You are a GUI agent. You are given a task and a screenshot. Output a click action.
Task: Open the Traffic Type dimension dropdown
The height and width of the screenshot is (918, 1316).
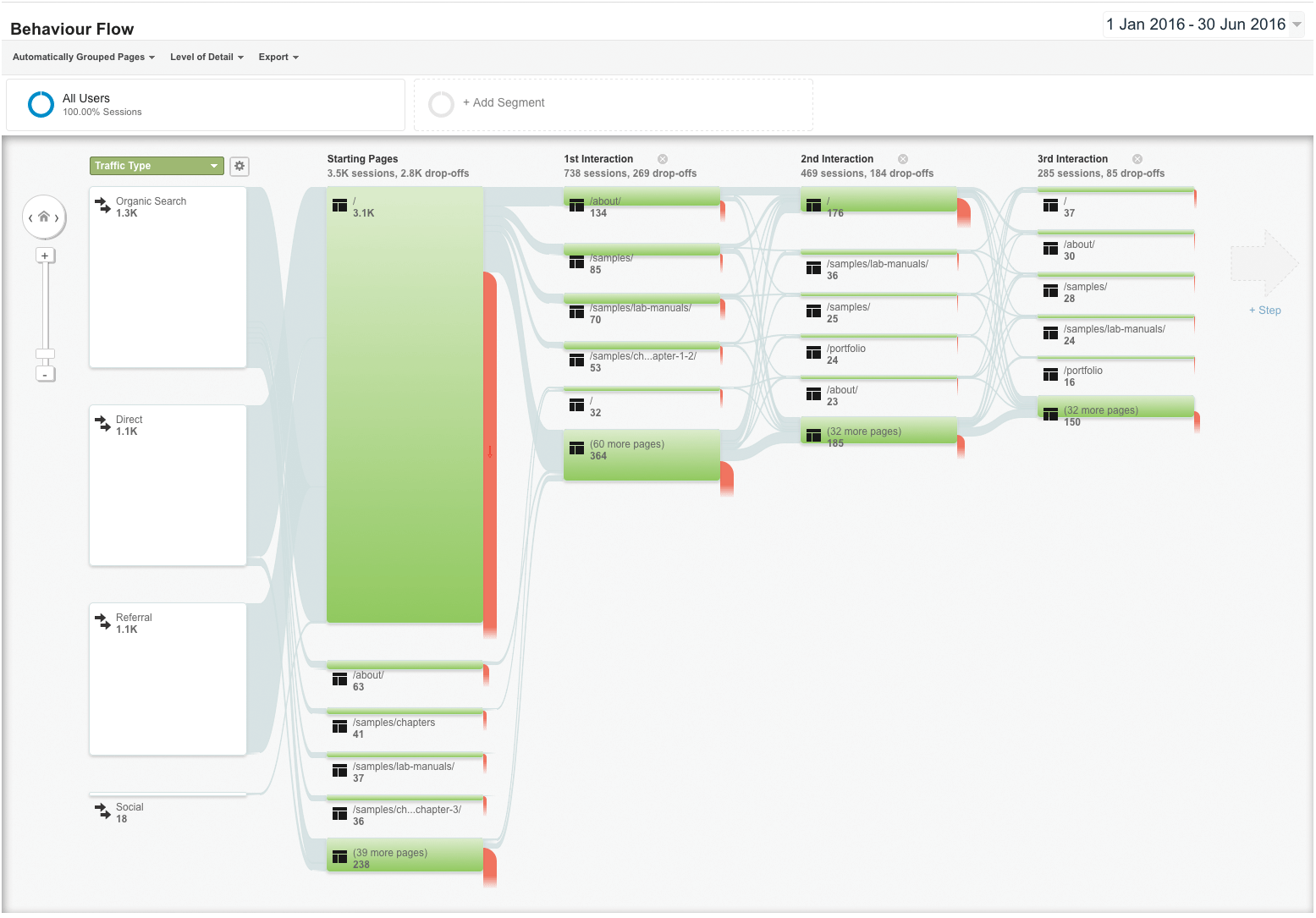(157, 166)
